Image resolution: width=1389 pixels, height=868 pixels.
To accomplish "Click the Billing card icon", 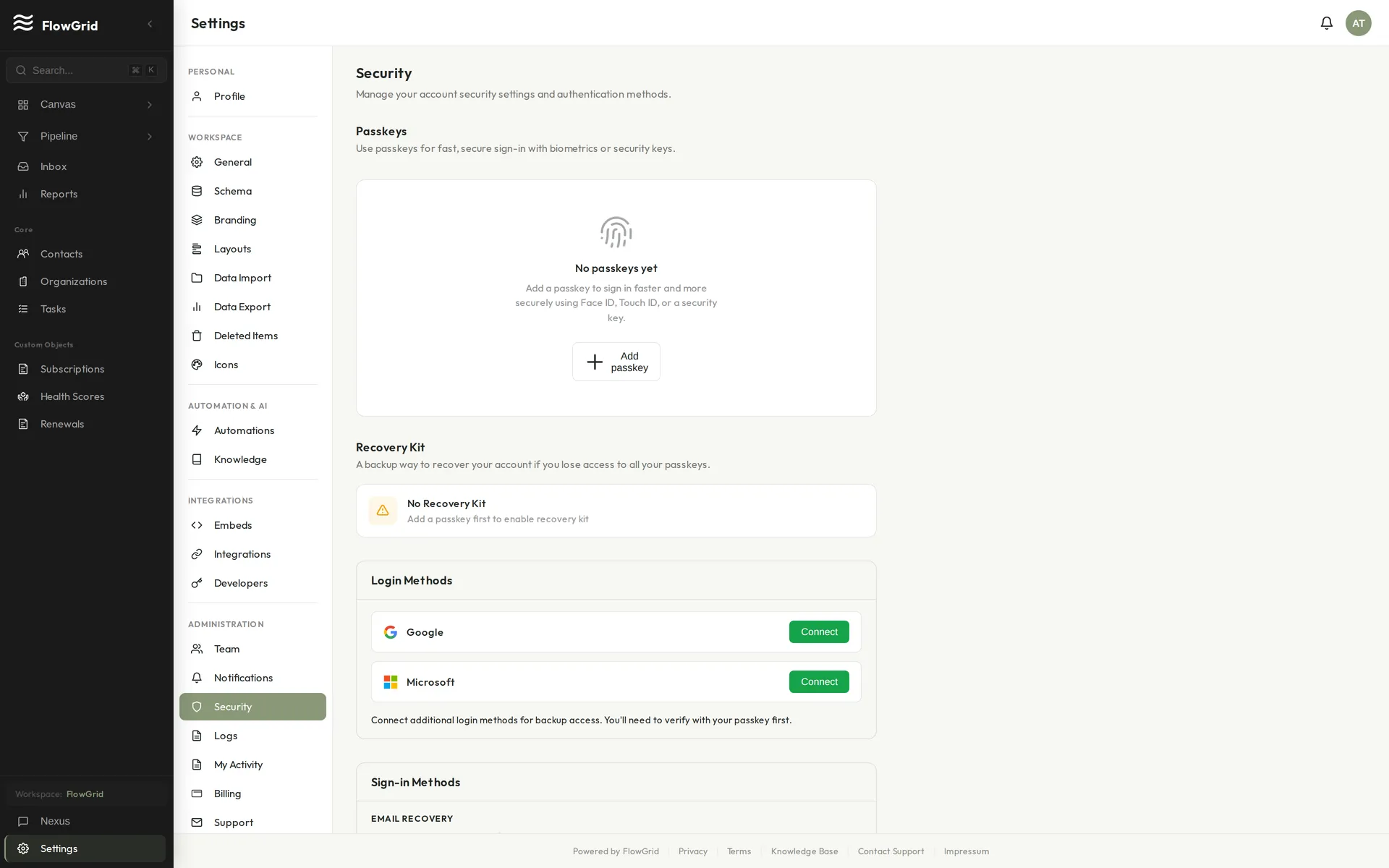I will [x=197, y=793].
